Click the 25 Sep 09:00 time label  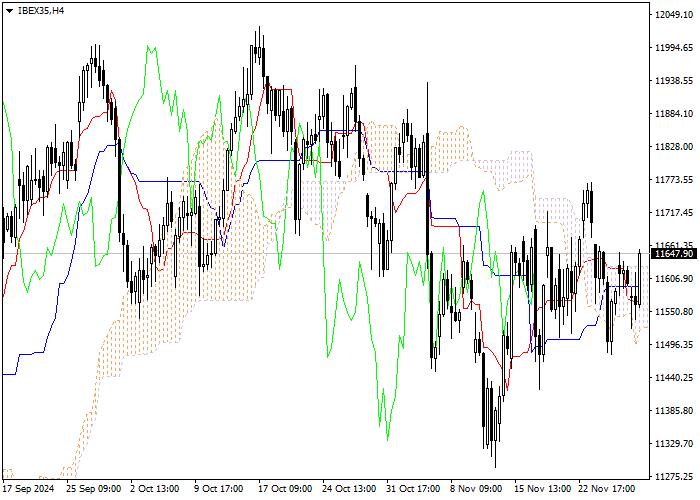[93, 489]
